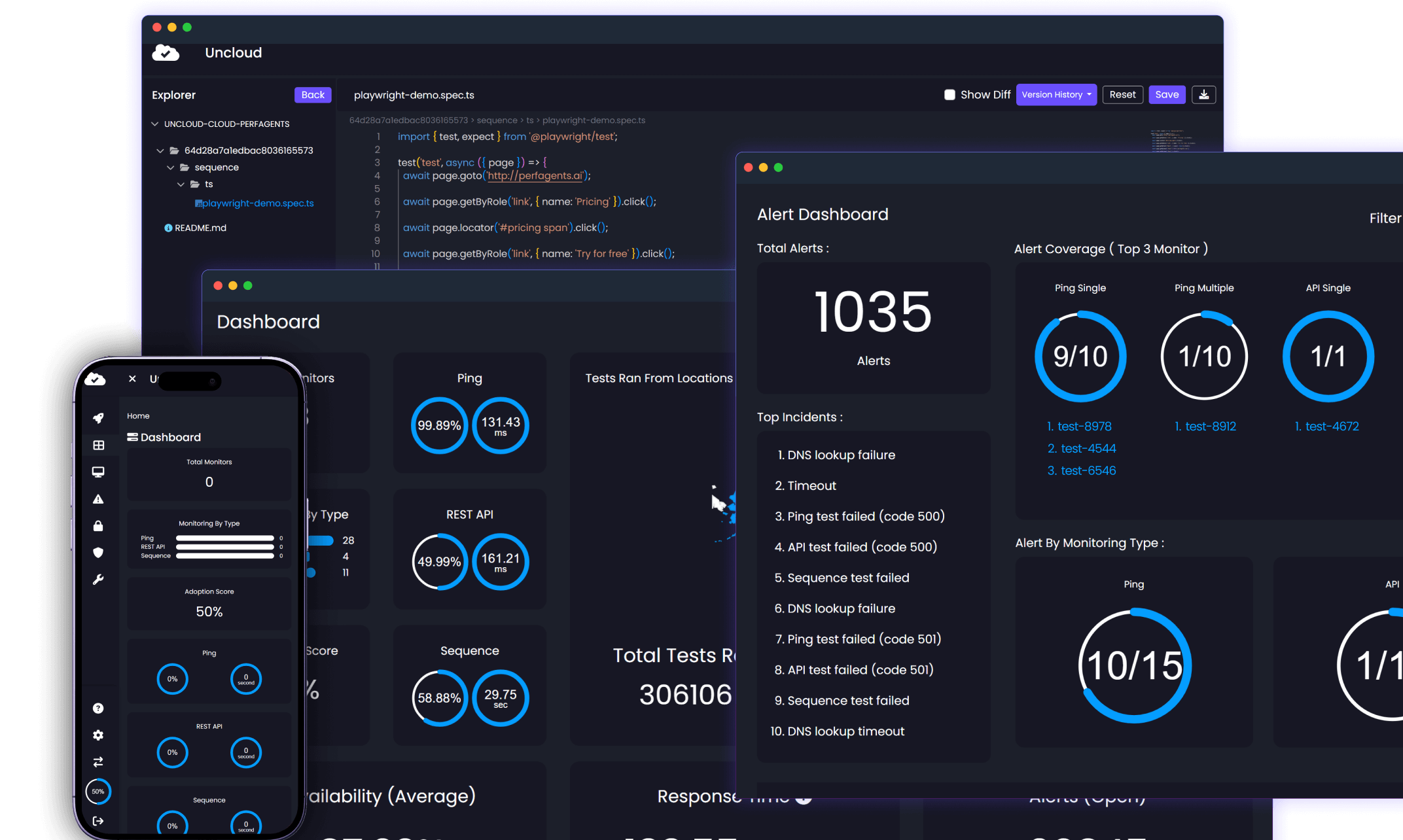This screenshot has width=1403, height=840.
Task: Open the help question mark icon
Action: [x=98, y=708]
